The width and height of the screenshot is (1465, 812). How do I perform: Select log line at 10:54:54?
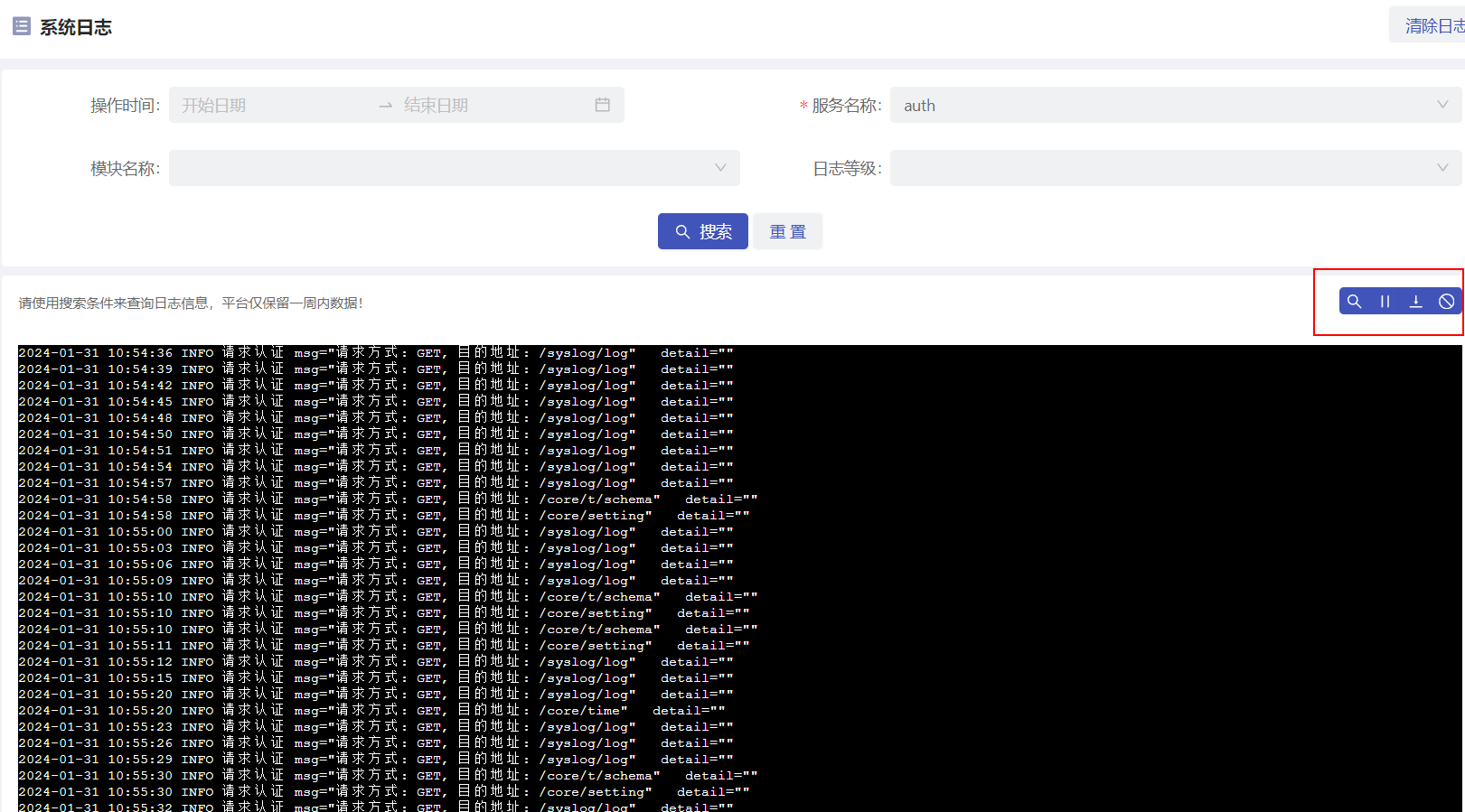(376, 467)
